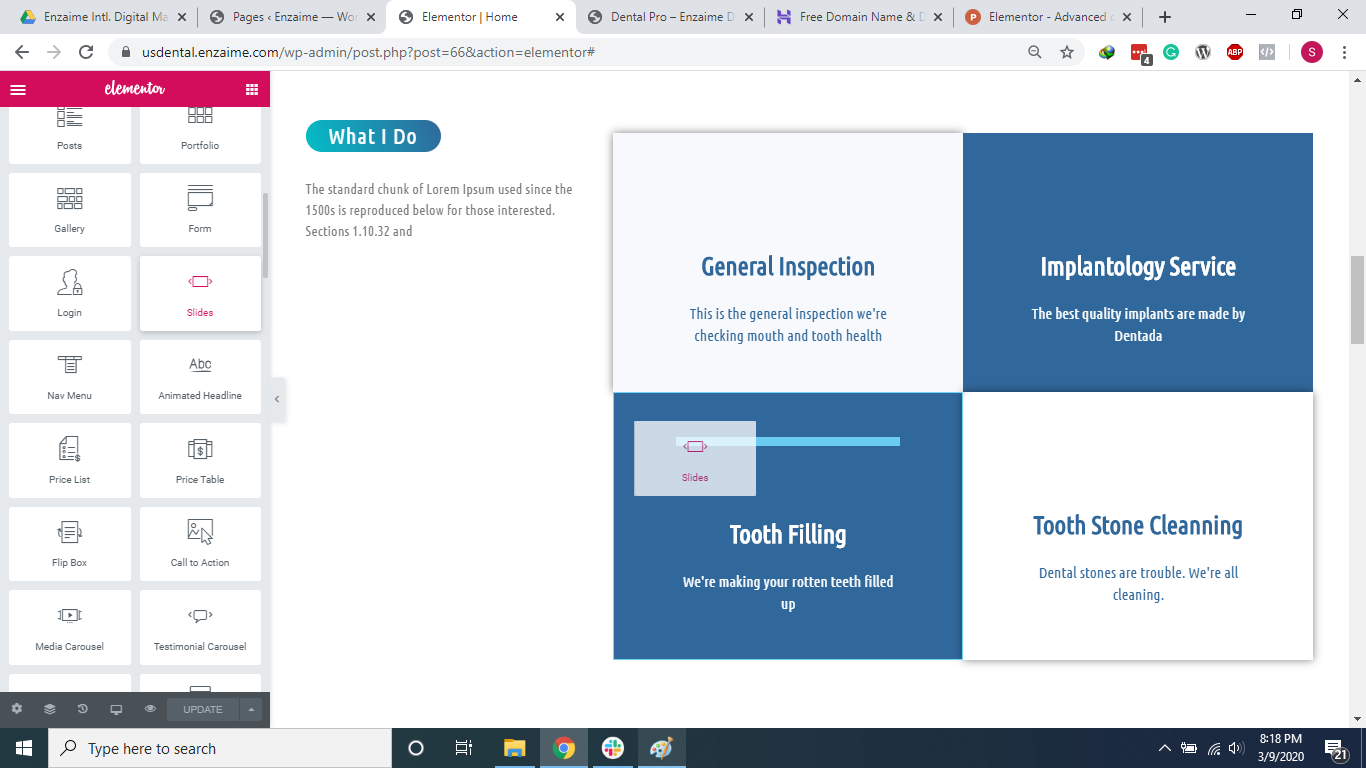Toggle the preview changes eye
The image size is (1366, 768).
point(149,708)
